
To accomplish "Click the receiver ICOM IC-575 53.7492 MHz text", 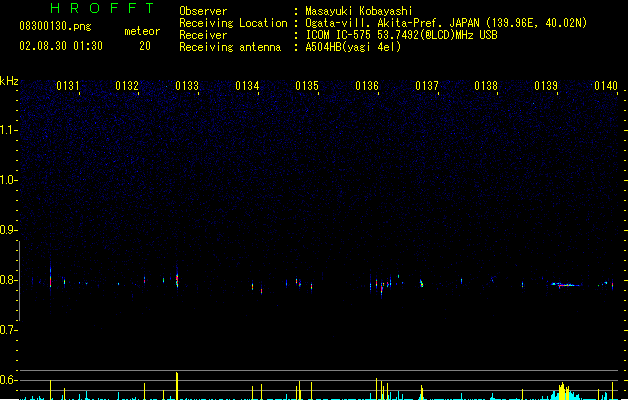I will click(x=401, y=35).
